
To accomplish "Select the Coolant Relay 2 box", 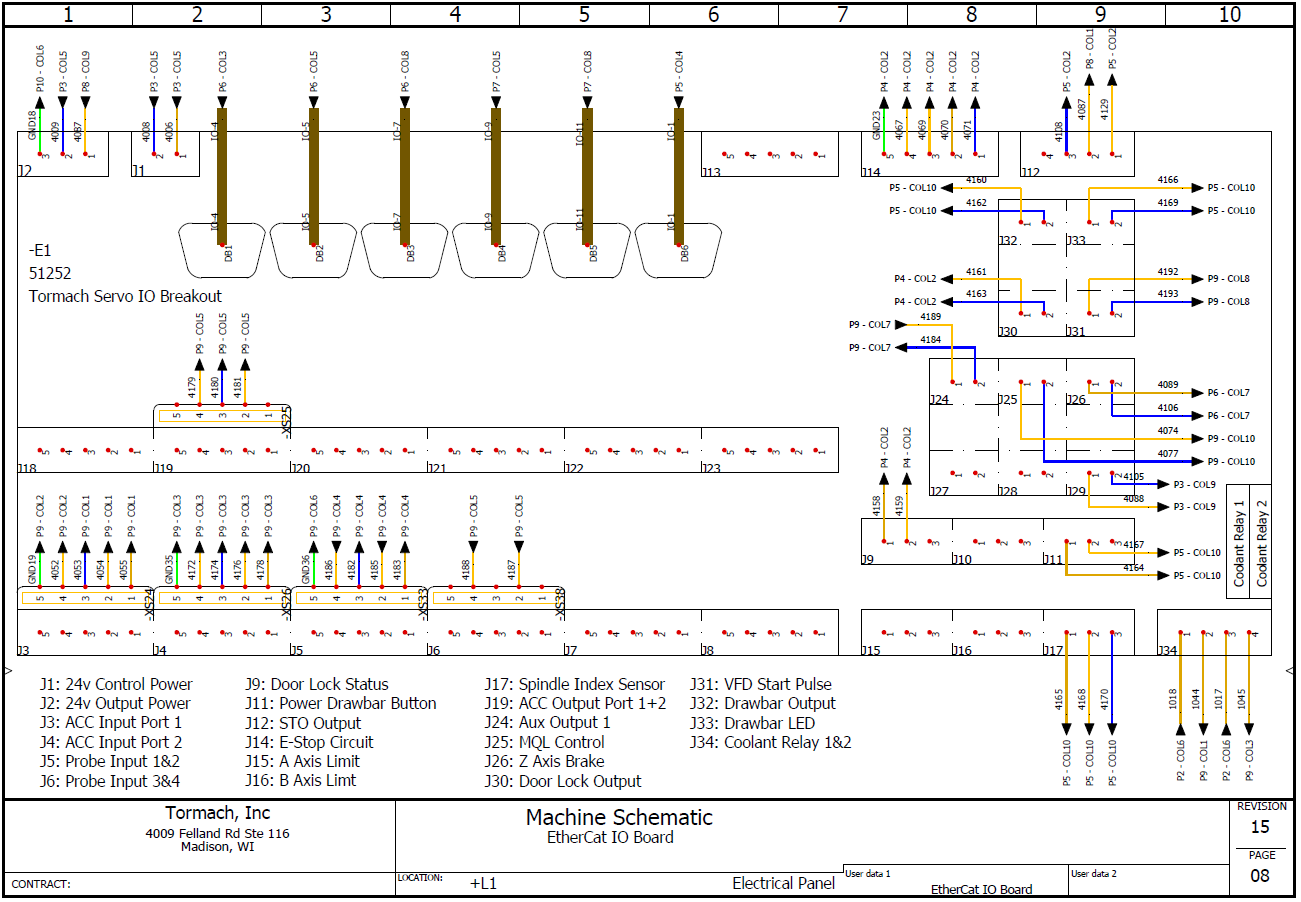I will [x=1262, y=543].
